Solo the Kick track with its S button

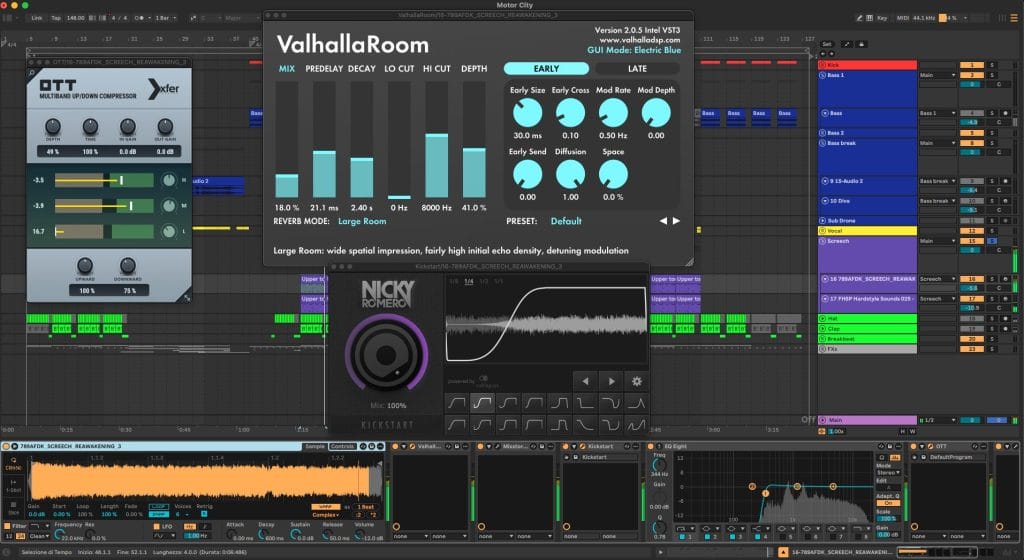(x=991, y=65)
